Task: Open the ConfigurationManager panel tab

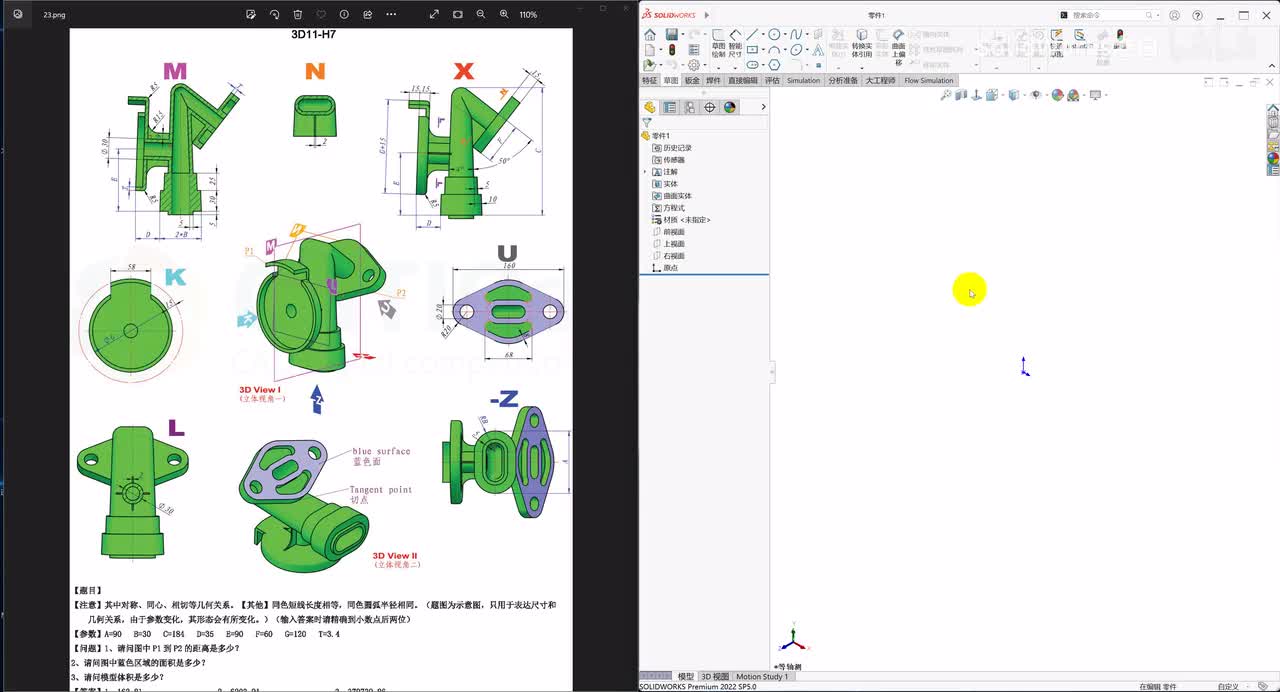Action: (690, 107)
